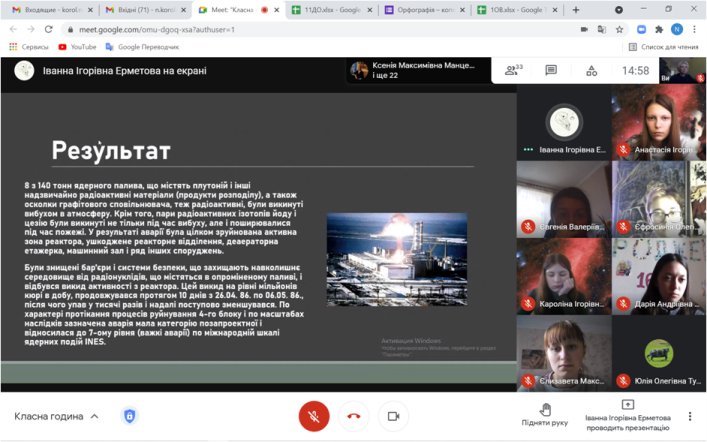Click the presentation status button
The image size is (707, 442).
point(627,415)
